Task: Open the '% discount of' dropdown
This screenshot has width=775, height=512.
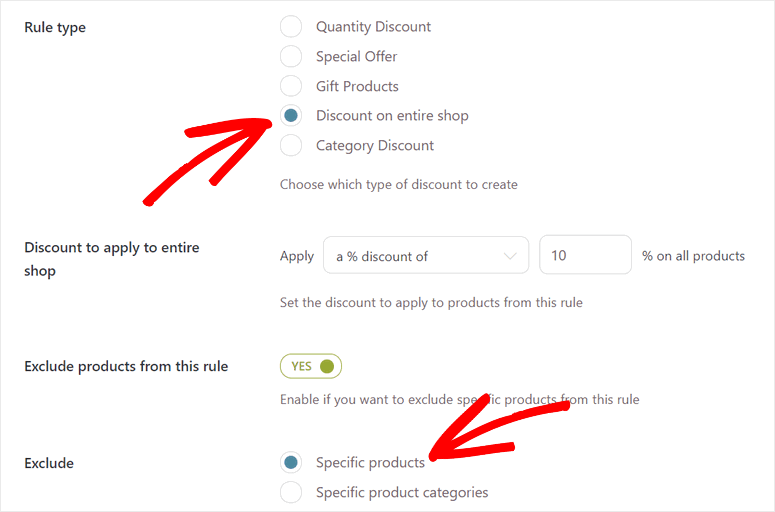Action: pyautogui.click(x=425, y=256)
